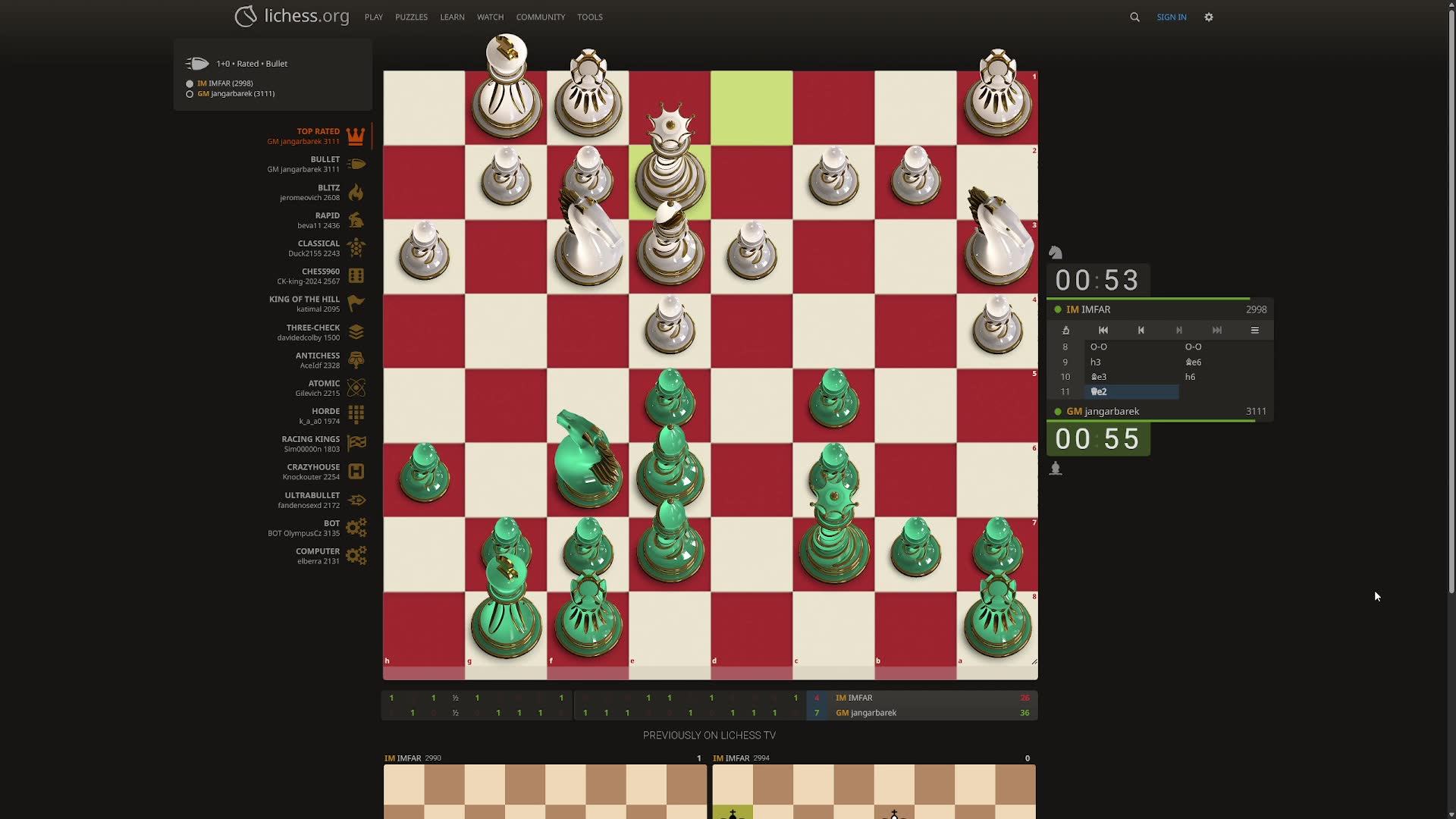
Task: Step back one move
Action: (x=1141, y=330)
